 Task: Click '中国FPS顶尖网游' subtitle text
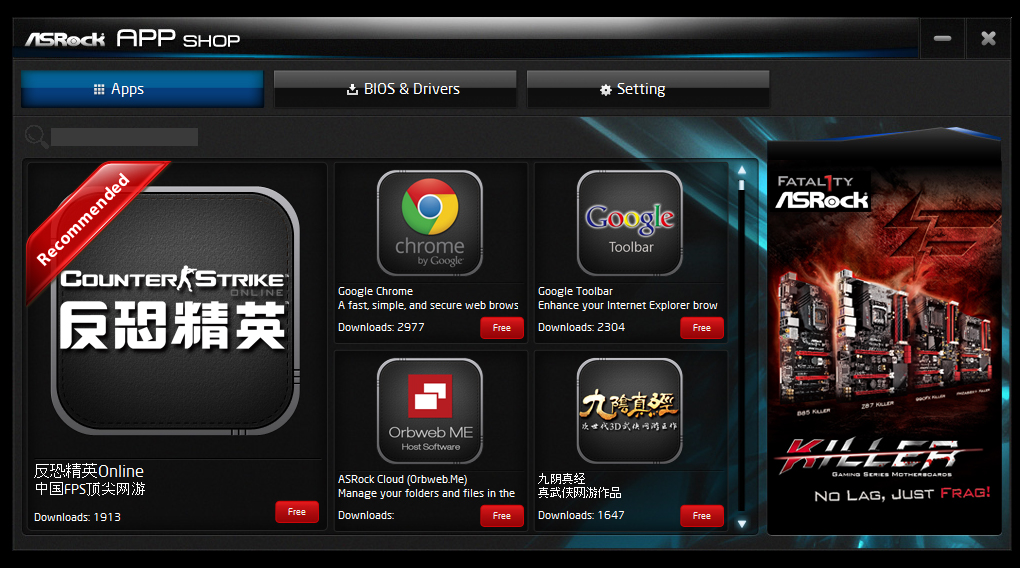pyautogui.click(x=90, y=489)
